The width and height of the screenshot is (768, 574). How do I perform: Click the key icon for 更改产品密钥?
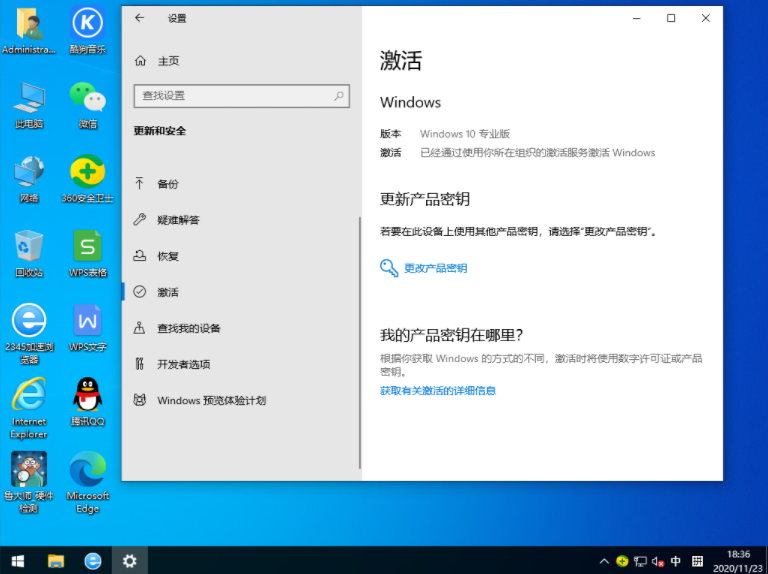pyautogui.click(x=389, y=268)
